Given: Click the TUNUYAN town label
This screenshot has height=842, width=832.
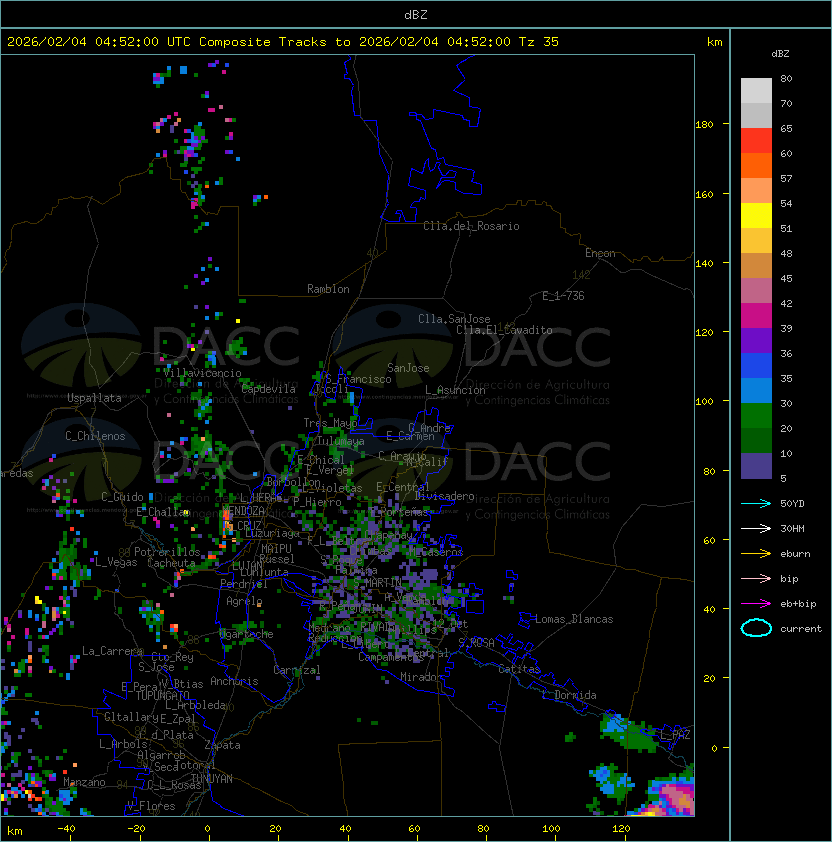Looking at the screenshot, I should click(212, 779).
